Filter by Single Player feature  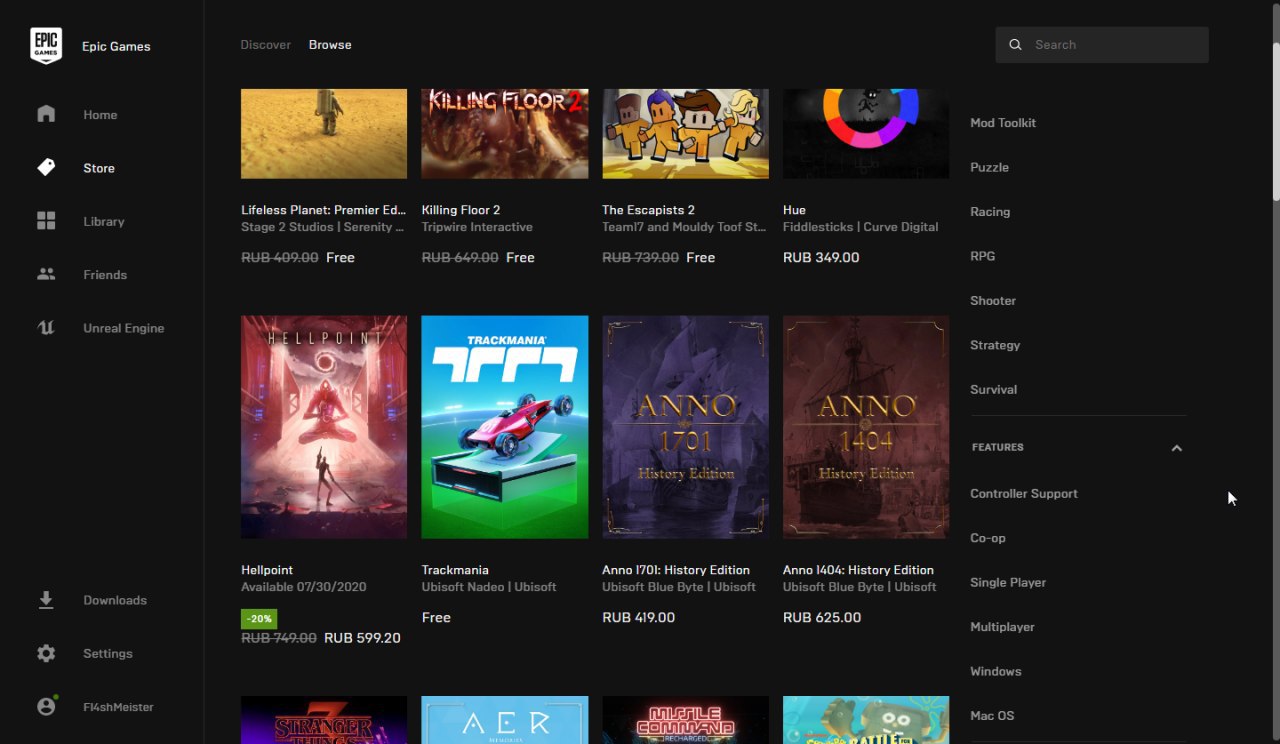[x=1008, y=583]
